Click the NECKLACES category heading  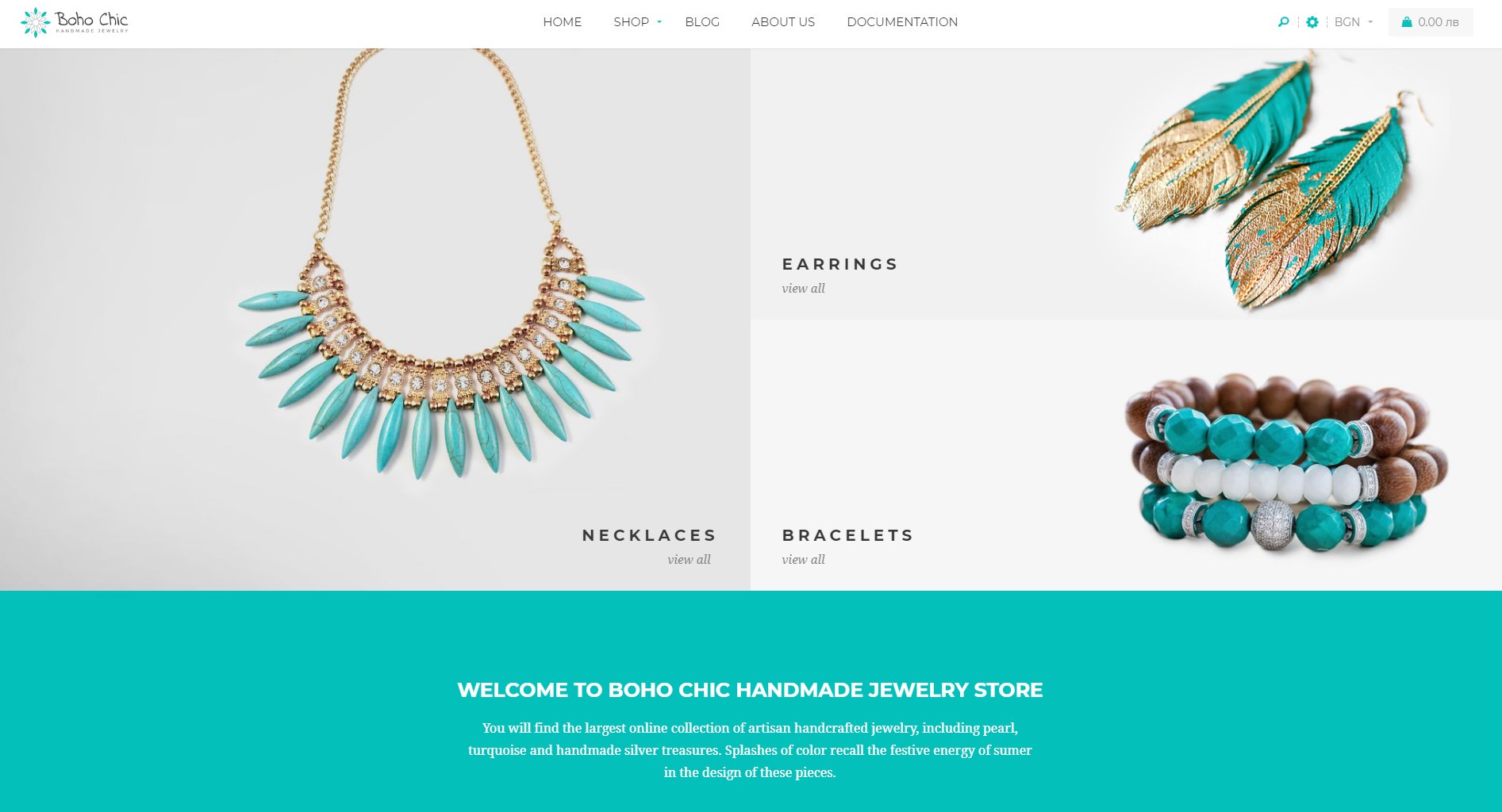point(650,535)
